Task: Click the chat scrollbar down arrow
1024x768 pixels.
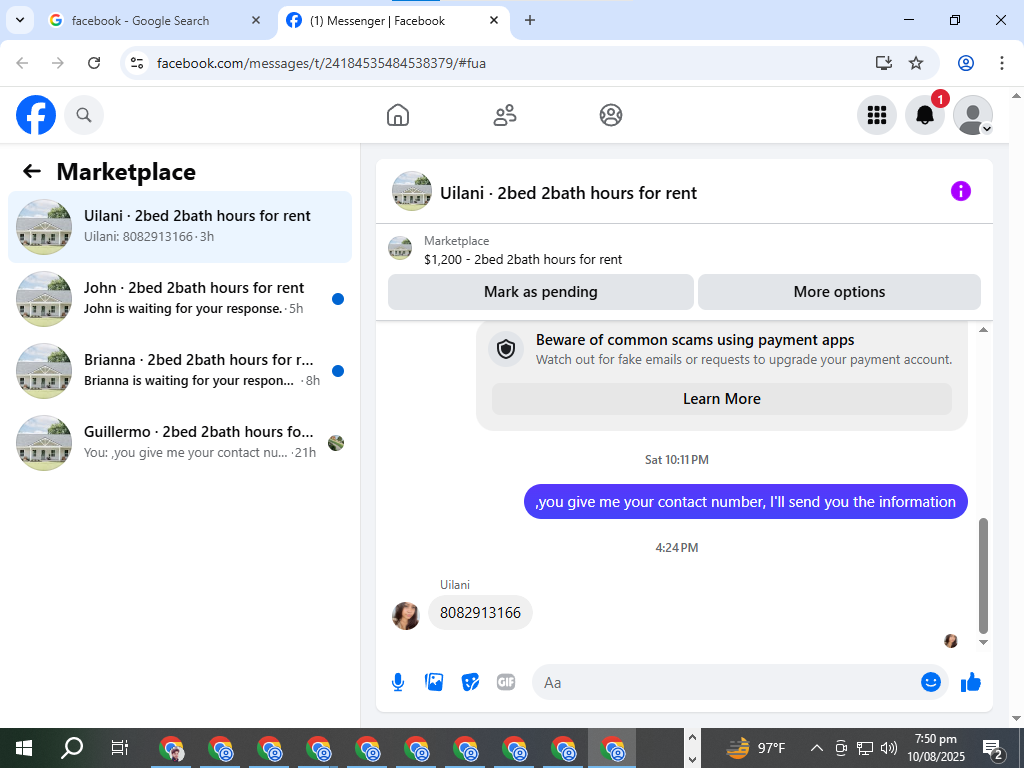Action: point(983,643)
